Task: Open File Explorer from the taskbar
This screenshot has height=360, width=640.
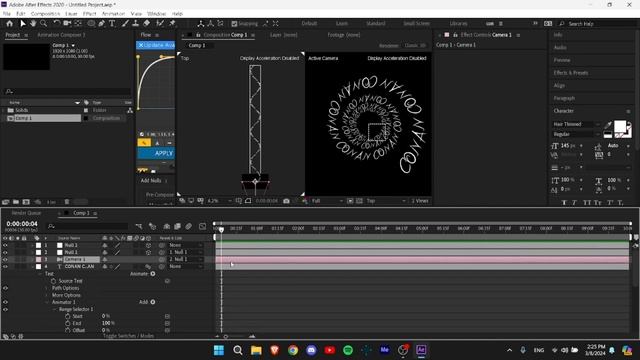Action: coord(256,350)
